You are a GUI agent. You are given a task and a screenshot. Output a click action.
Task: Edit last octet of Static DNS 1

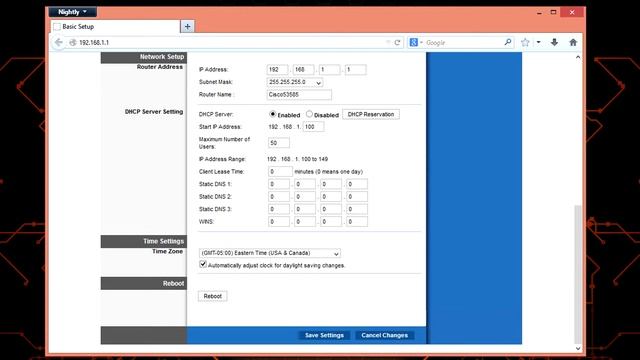click(x=357, y=184)
